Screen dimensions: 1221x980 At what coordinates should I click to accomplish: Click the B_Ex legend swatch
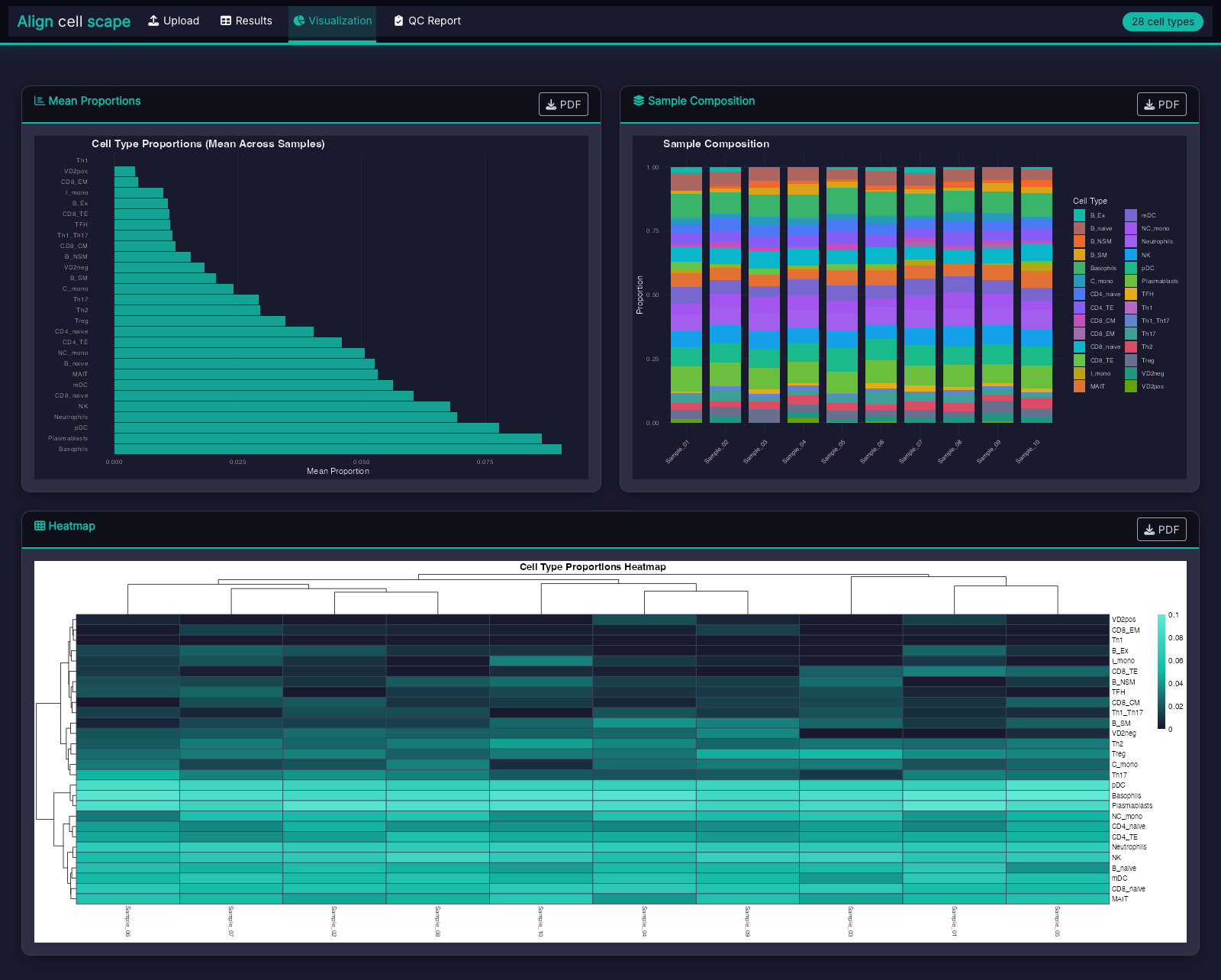click(1079, 215)
